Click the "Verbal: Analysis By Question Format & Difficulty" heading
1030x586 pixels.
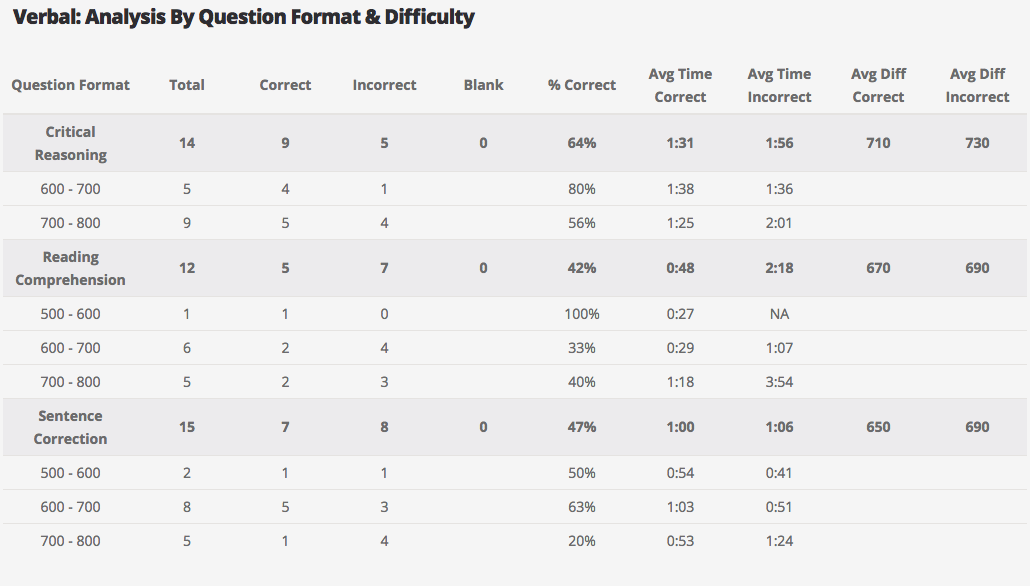coord(243,17)
